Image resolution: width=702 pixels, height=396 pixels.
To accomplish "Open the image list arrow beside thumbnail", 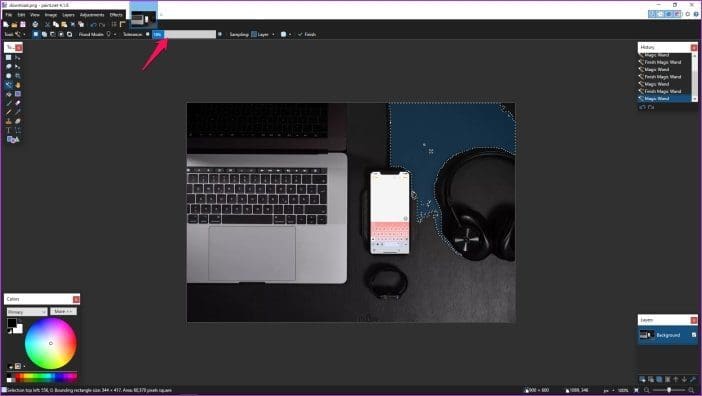I will click(x=161, y=15).
